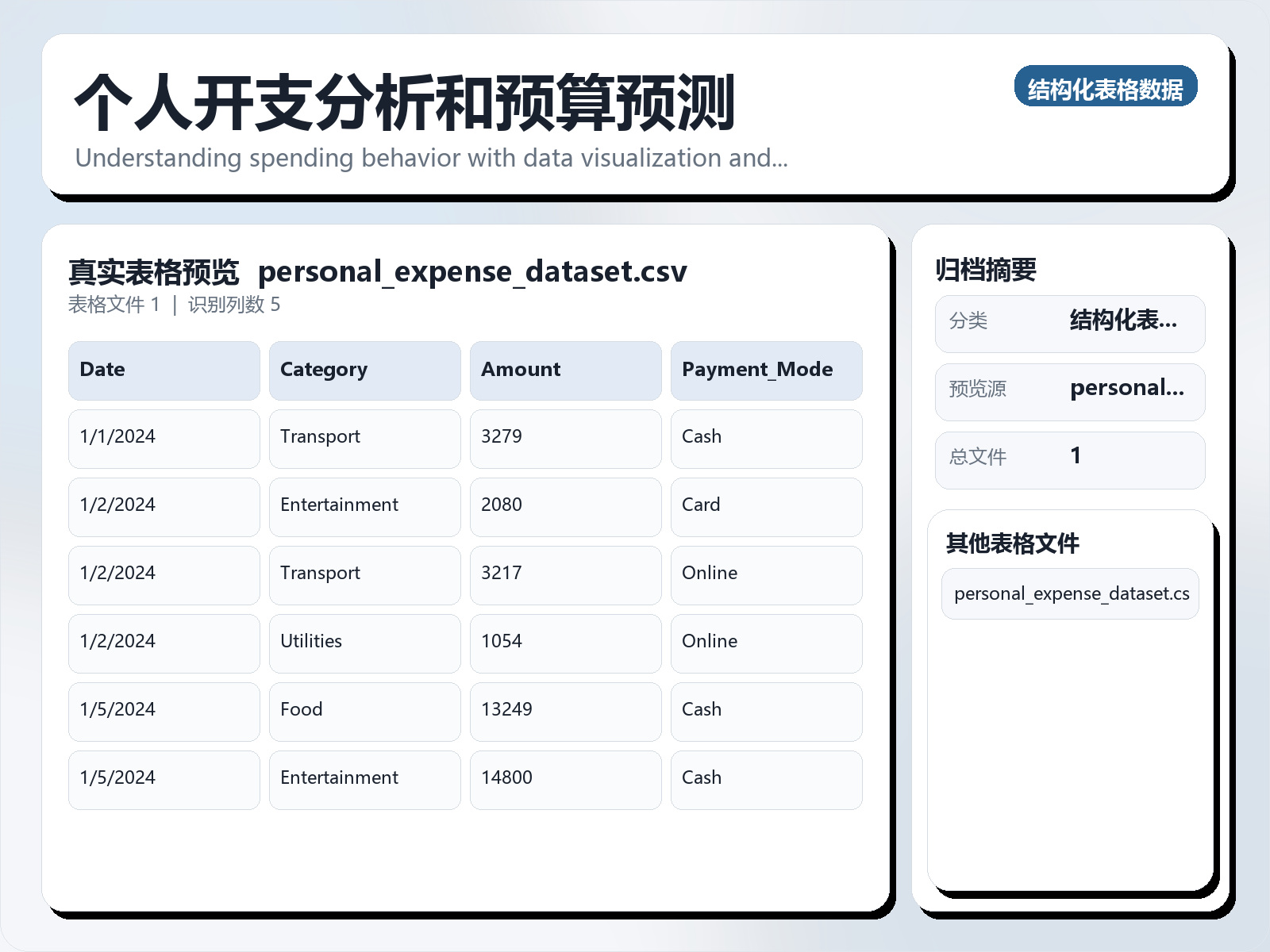Viewport: 1270px width, 952px height.
Task: Select the Transport cell dated 1/1/2024
Action: (x=364, y=438)
